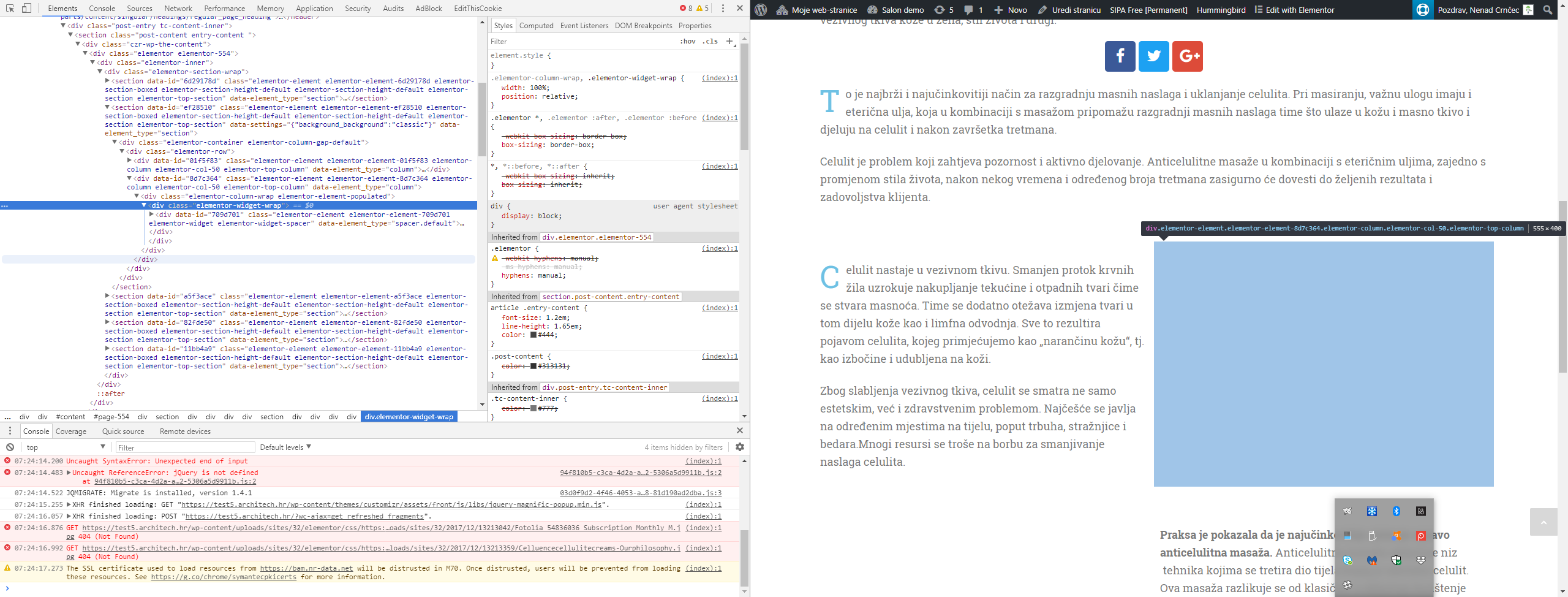
Task: Click the back-to-top arrow button
Action: click(1543, 522)
